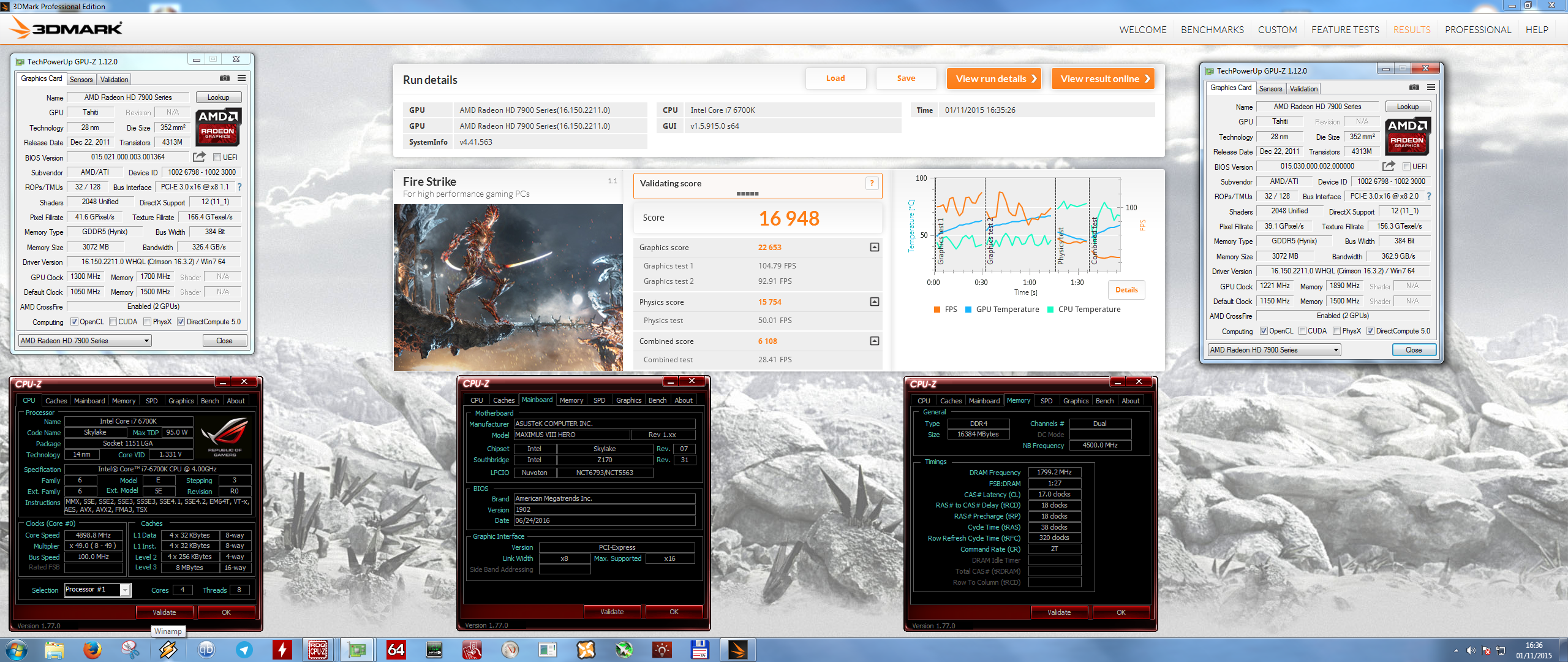Click the Fire Strike preview image
1568x662 pixels.
point(508,287)
